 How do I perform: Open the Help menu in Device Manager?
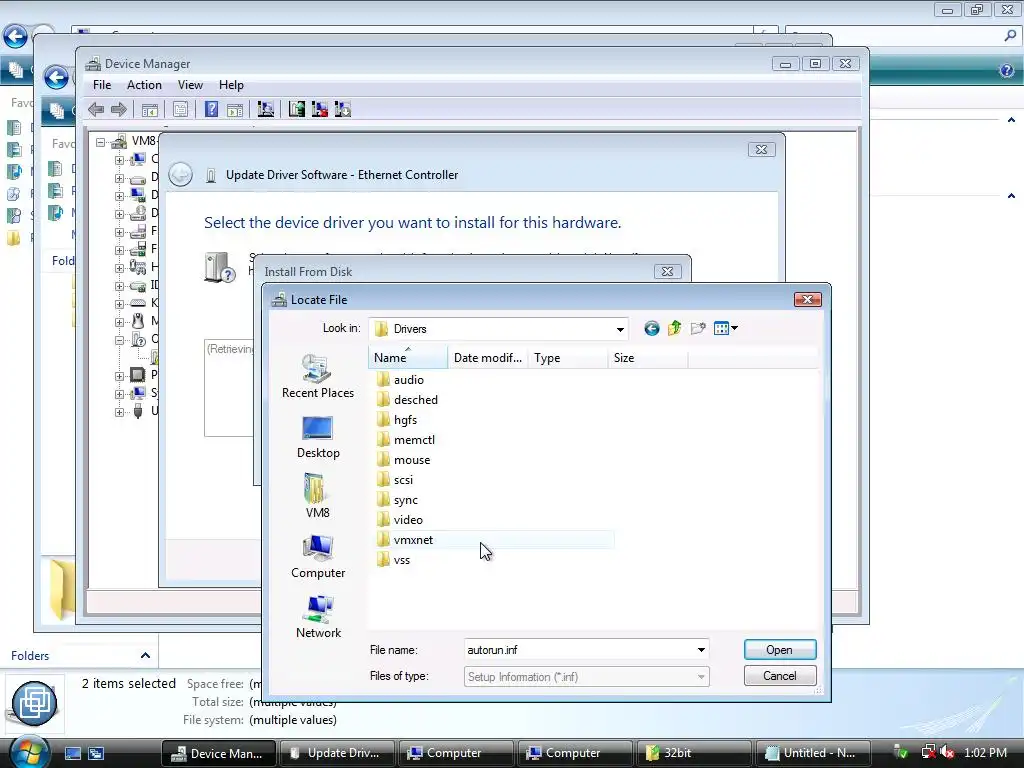click(231, 85)
